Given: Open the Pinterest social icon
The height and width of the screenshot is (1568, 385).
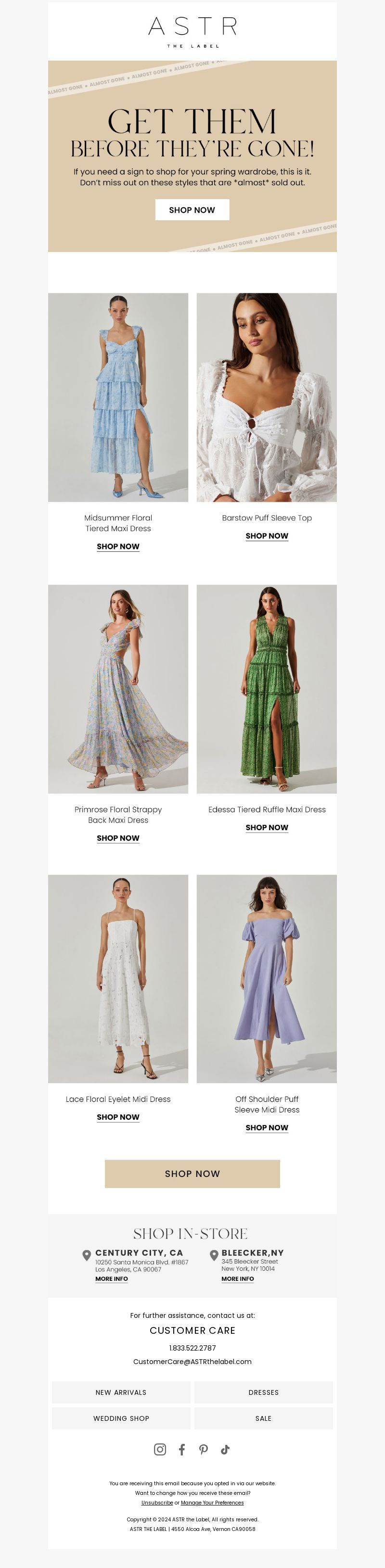Looking at the screenshot, I should click(204, 1449).
